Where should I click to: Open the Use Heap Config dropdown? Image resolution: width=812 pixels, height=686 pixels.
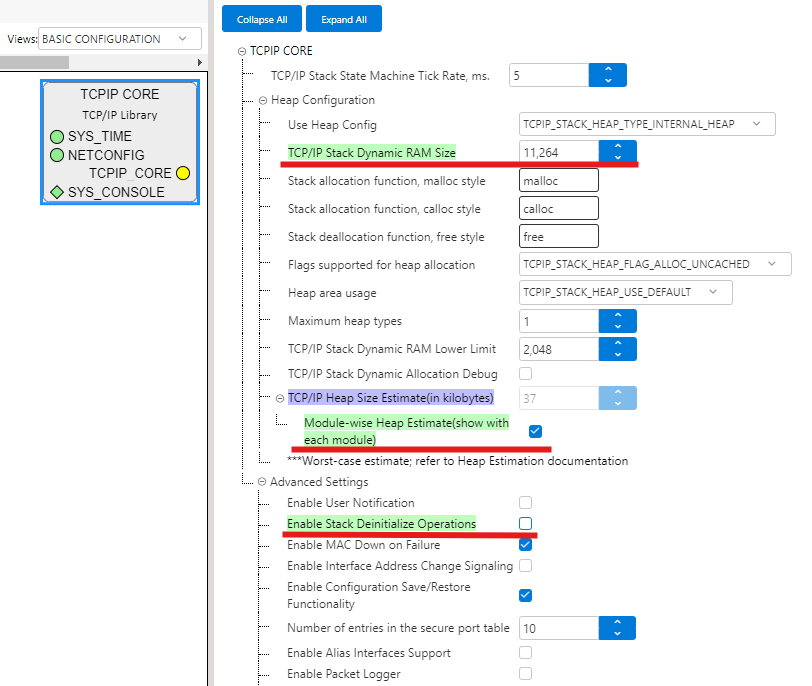(647, 124)
